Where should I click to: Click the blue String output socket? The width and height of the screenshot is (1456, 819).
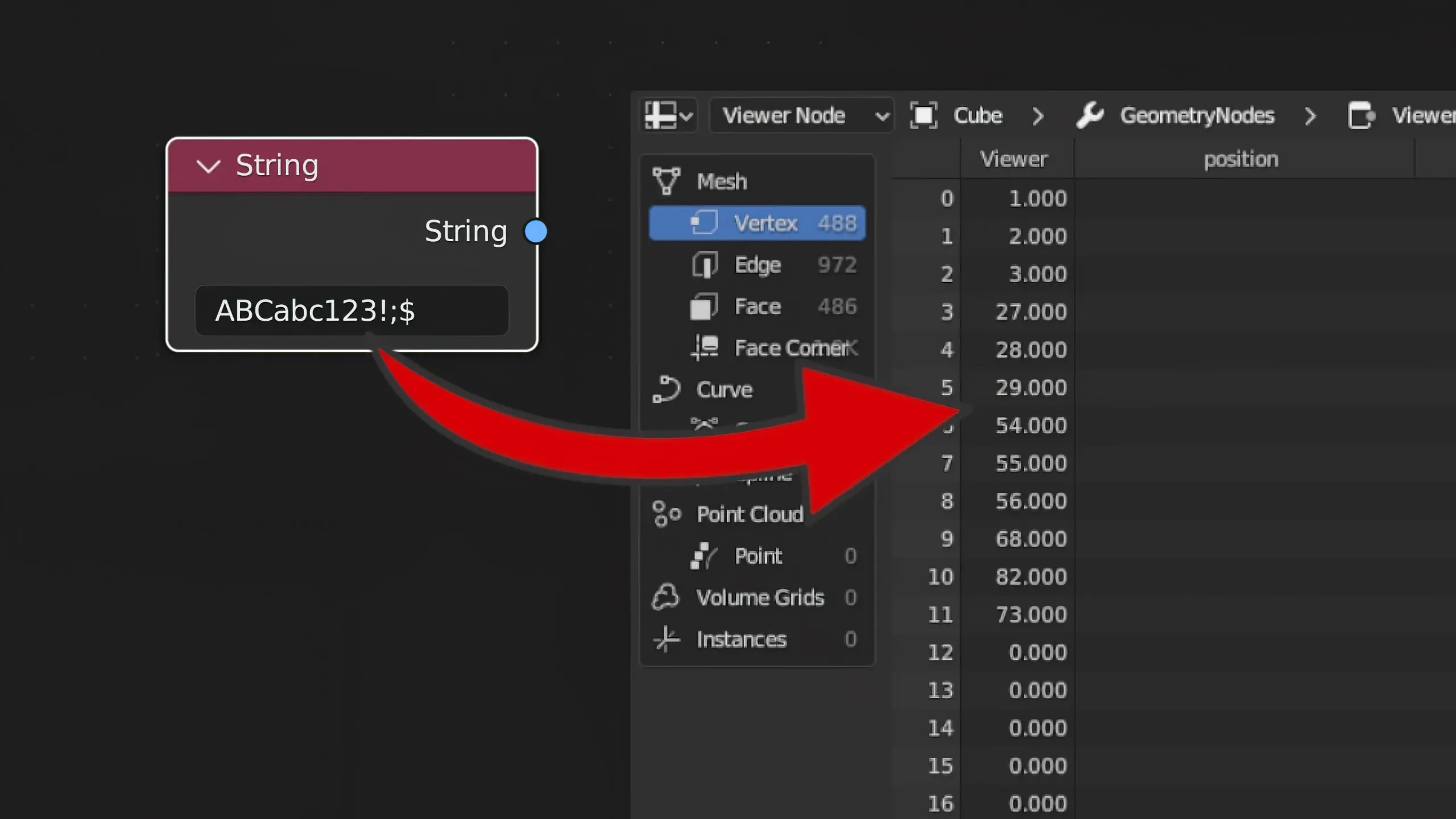pyautogui.click(x=536, y=231)
